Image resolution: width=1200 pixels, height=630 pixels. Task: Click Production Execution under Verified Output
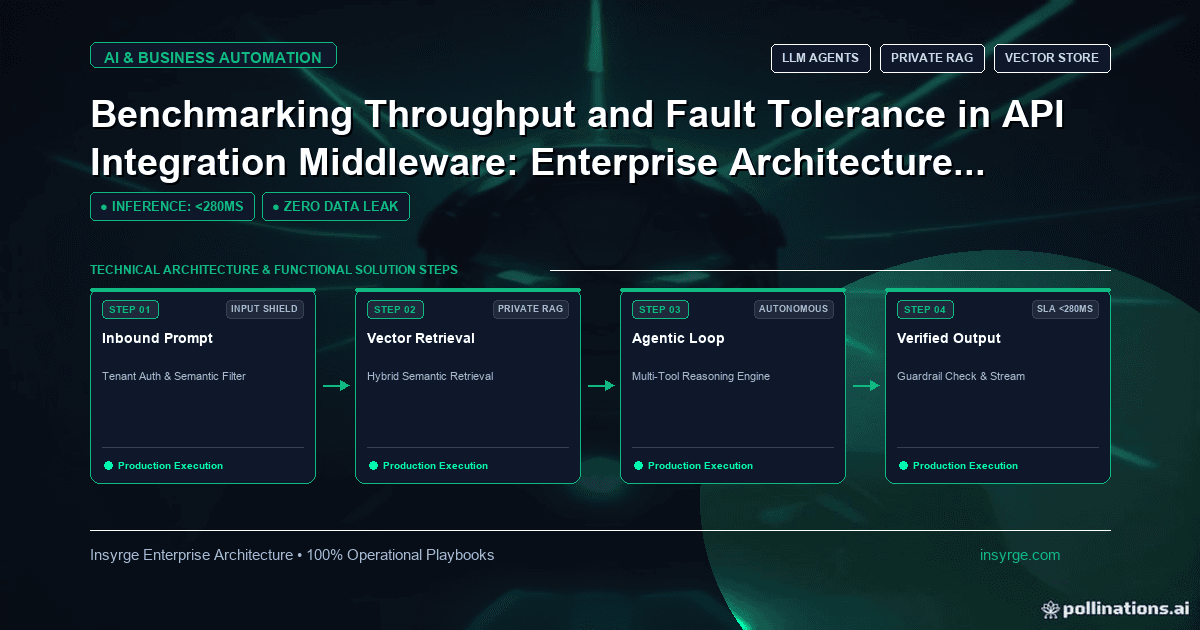[x=965, y=466]
